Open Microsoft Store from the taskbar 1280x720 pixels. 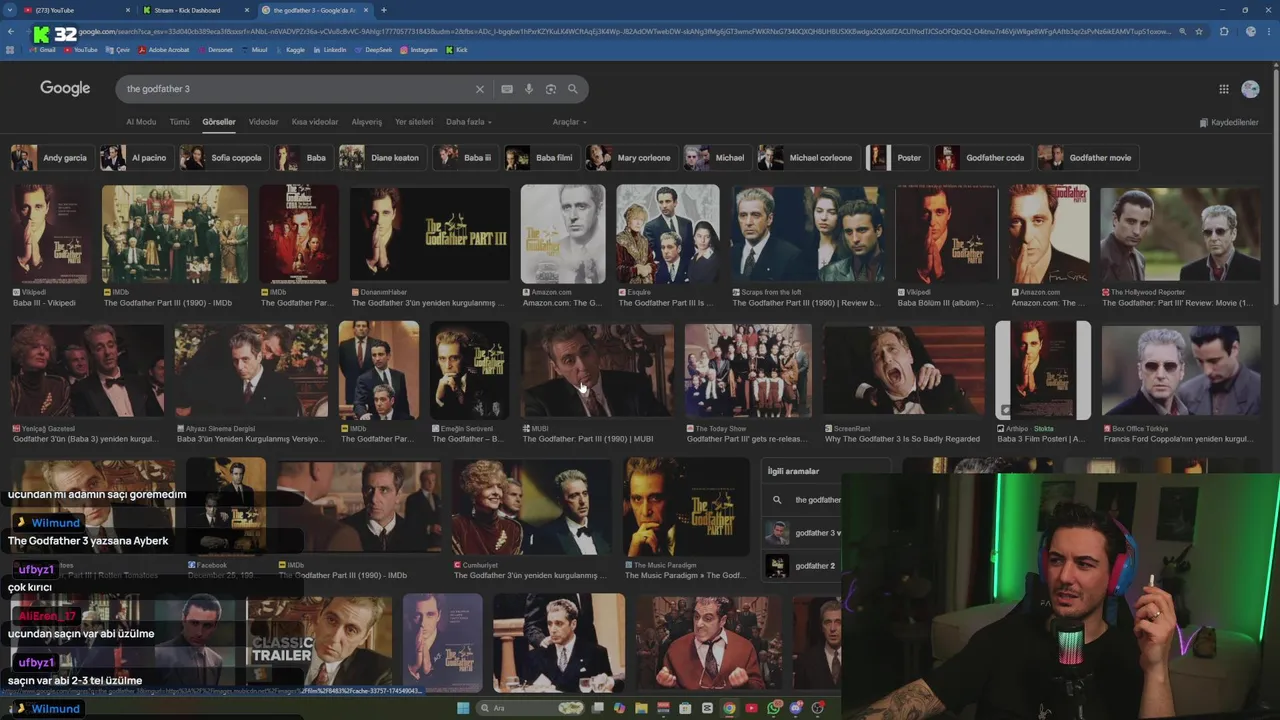tap(686, 708)
